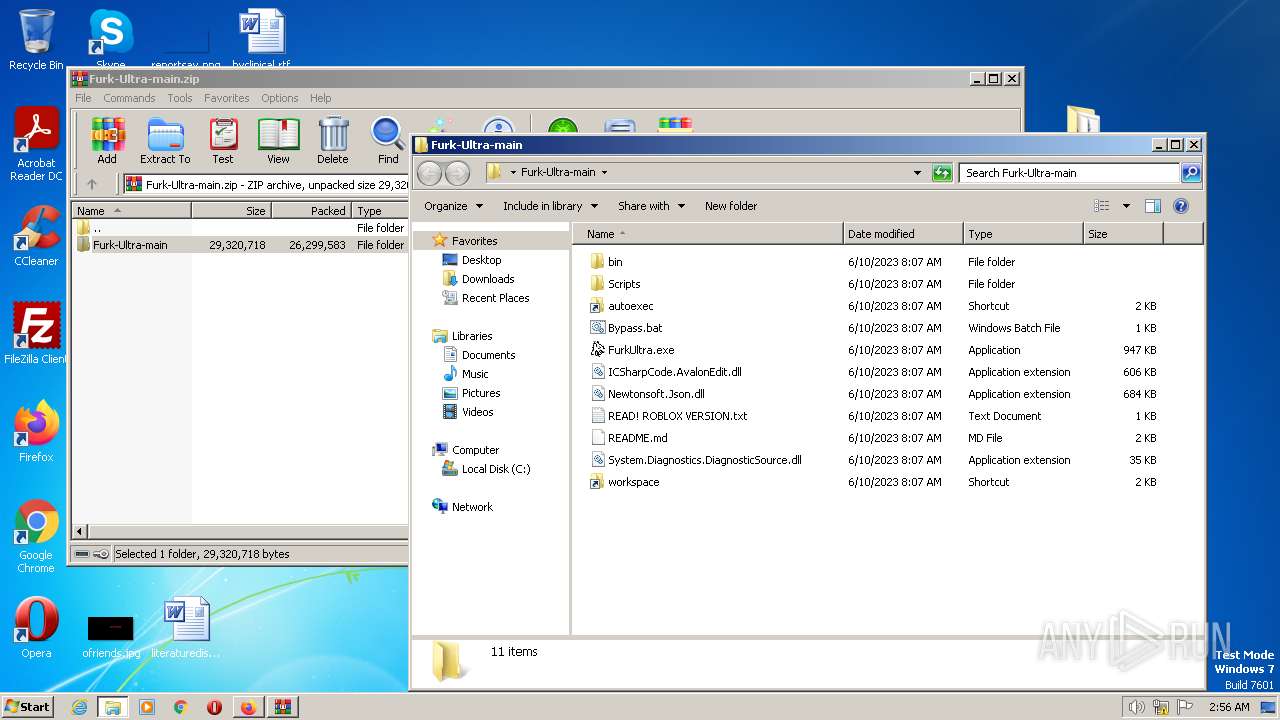Image resolution: width=1280 pixels, height=720 pixels.
Task: Click the View icon in WinRAR toolbar
Action: [278, 140]
